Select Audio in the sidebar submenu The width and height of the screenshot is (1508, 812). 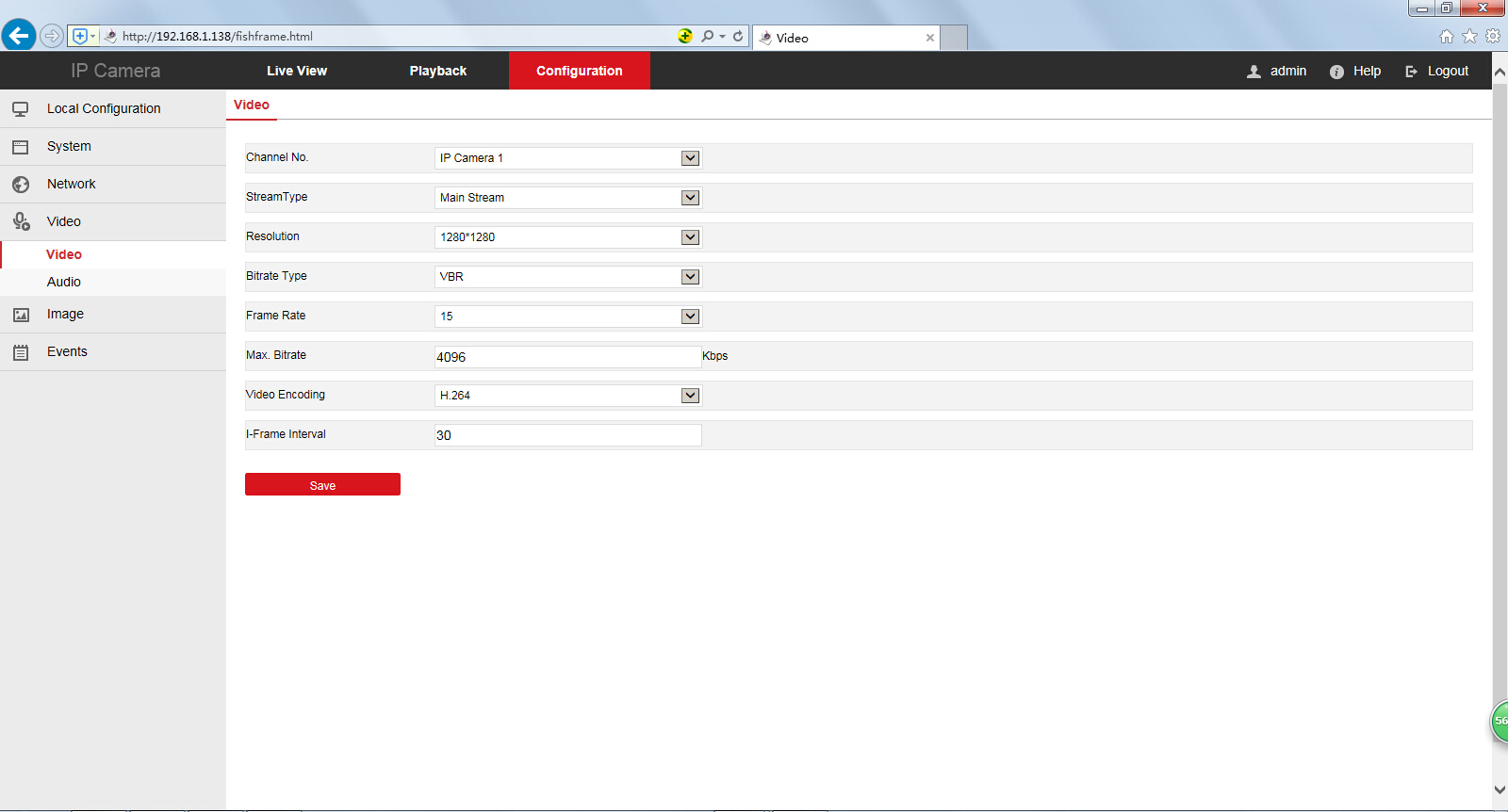click(64, 282)
